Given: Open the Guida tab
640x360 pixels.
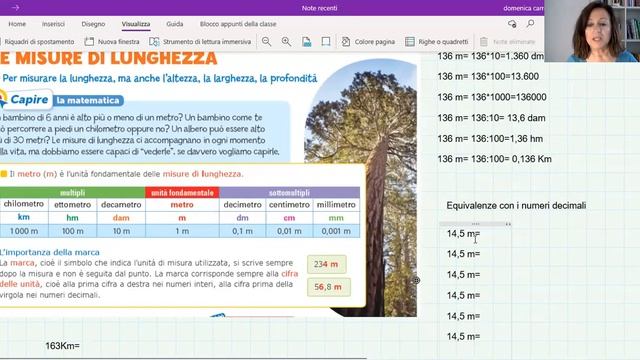Looking at the screenshot, I should click(175, 24).
